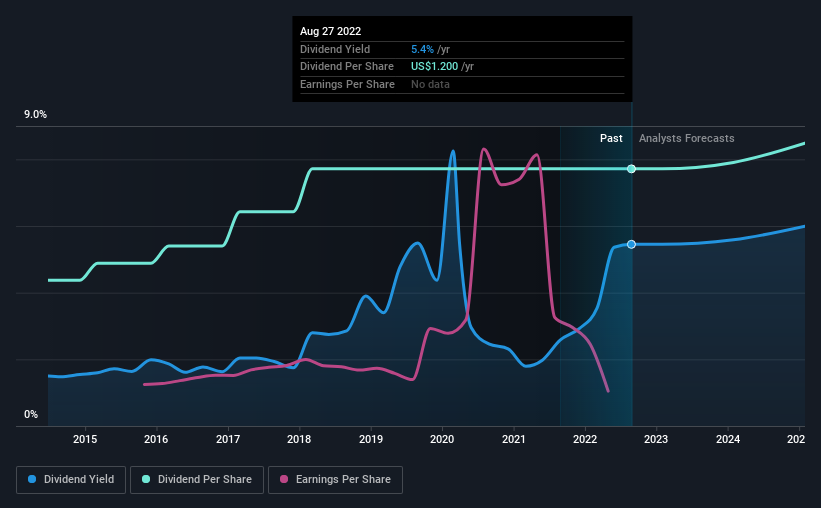Toggle the Earnings Per Share legend button

pos(335,480)
